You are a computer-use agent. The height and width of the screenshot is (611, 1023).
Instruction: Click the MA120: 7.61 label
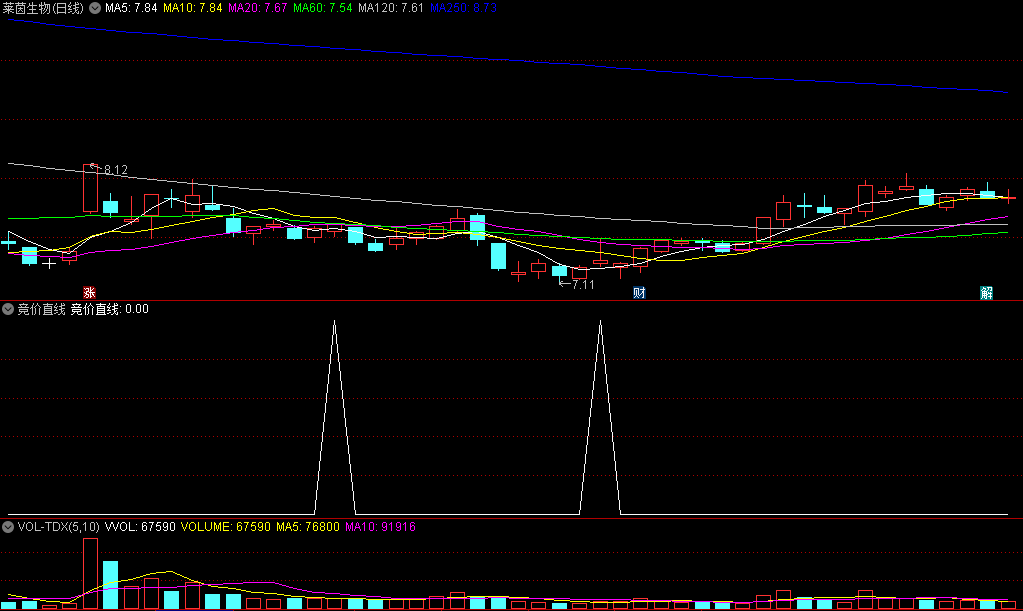click(391, 8)
